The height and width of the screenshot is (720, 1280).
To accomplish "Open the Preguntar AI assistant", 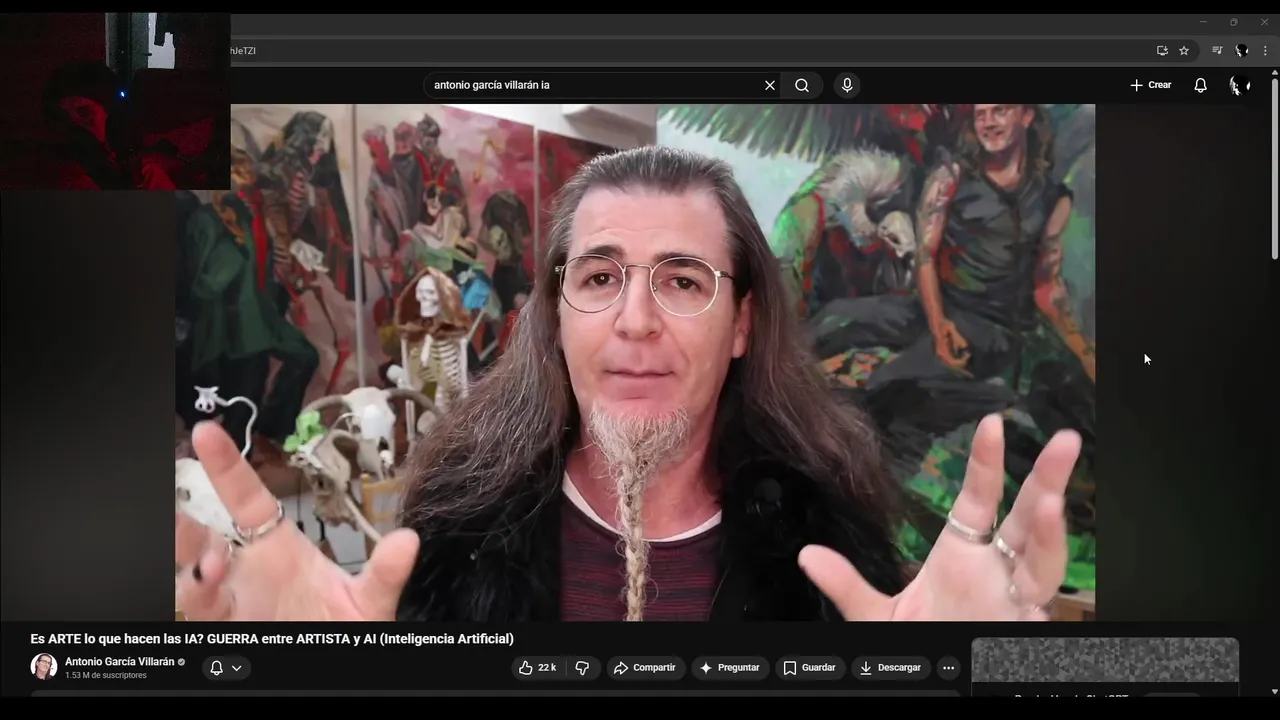I will click(729, 668).
